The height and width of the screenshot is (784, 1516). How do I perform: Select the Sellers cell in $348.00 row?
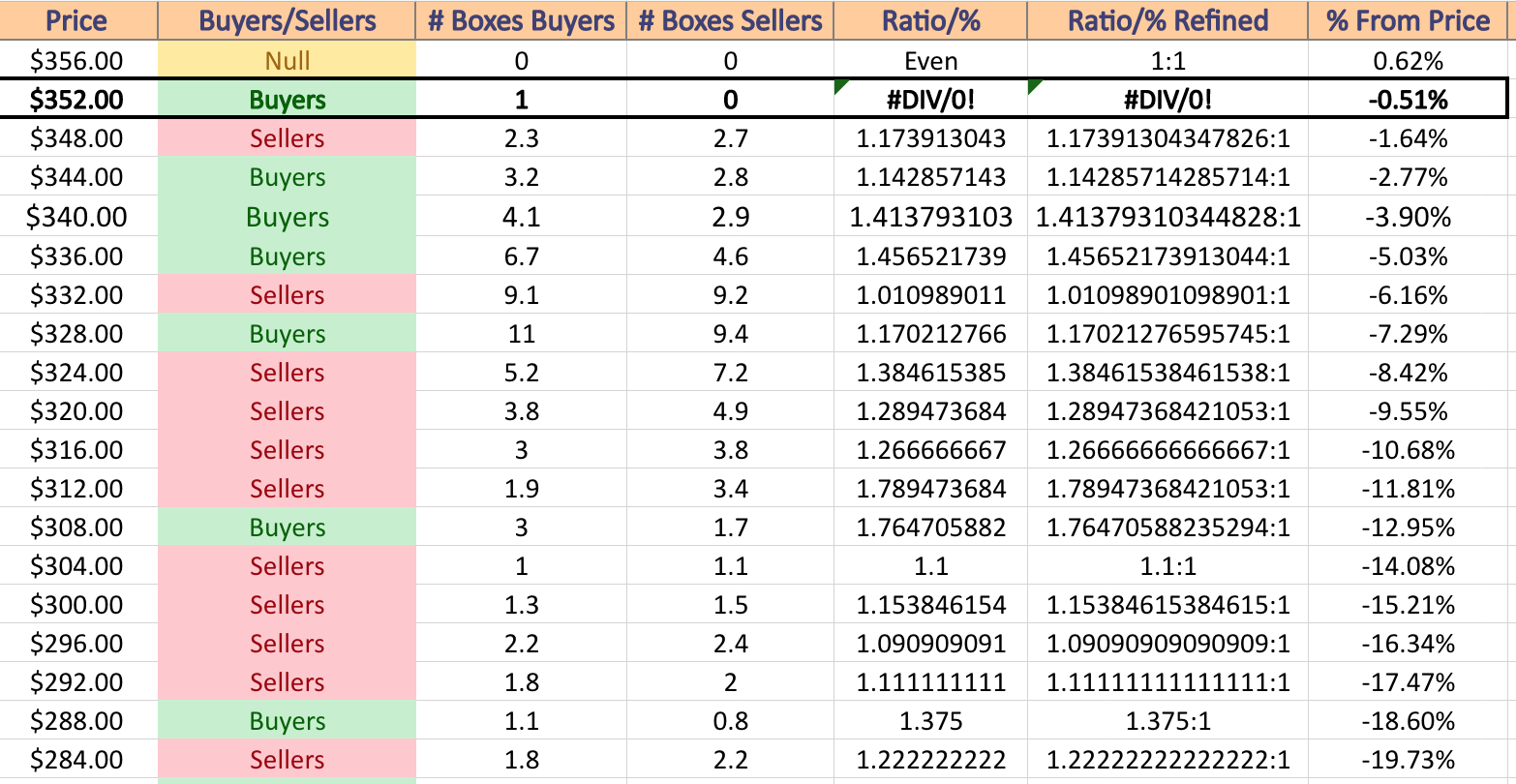point(287,138)
